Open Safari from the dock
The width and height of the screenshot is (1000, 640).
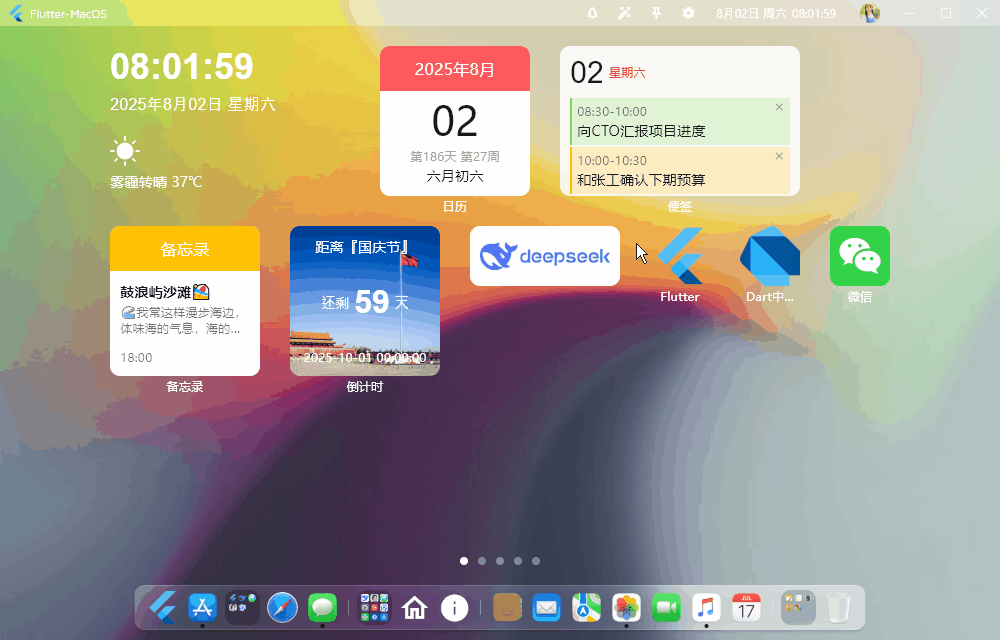click(x=283, y=607)
